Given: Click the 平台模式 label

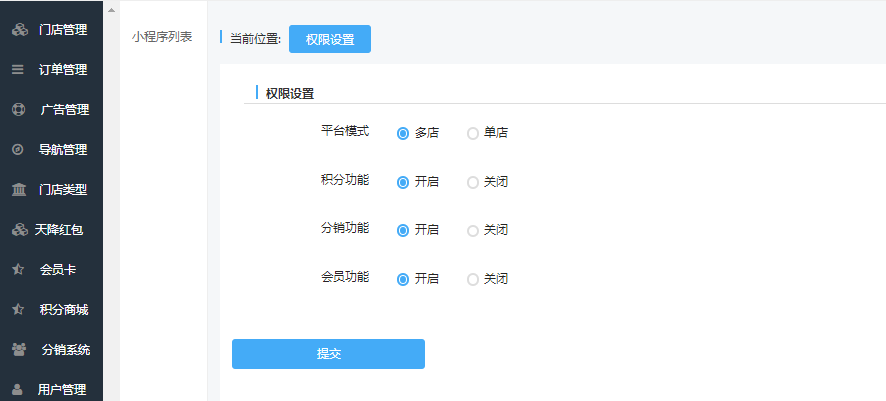Looking at the screenshot, I should pyautogui.click(x=345, y=131).
